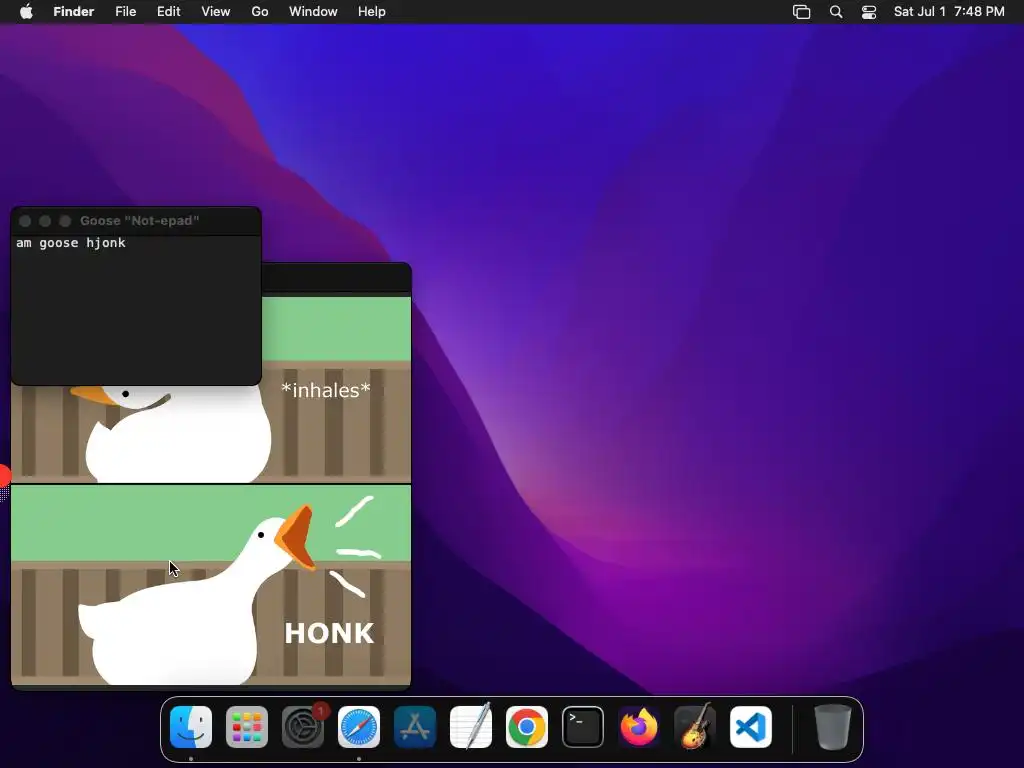
Task: Launch Google Chrome from the Dock
Action: point(527,727)
